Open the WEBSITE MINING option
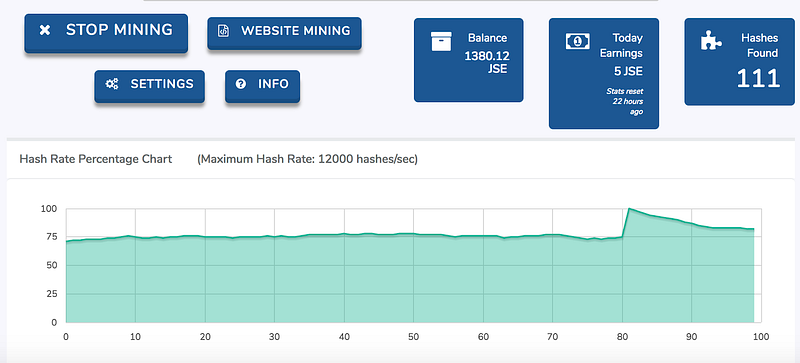Screen dimensions: 800x363 (x=284, y=33)
